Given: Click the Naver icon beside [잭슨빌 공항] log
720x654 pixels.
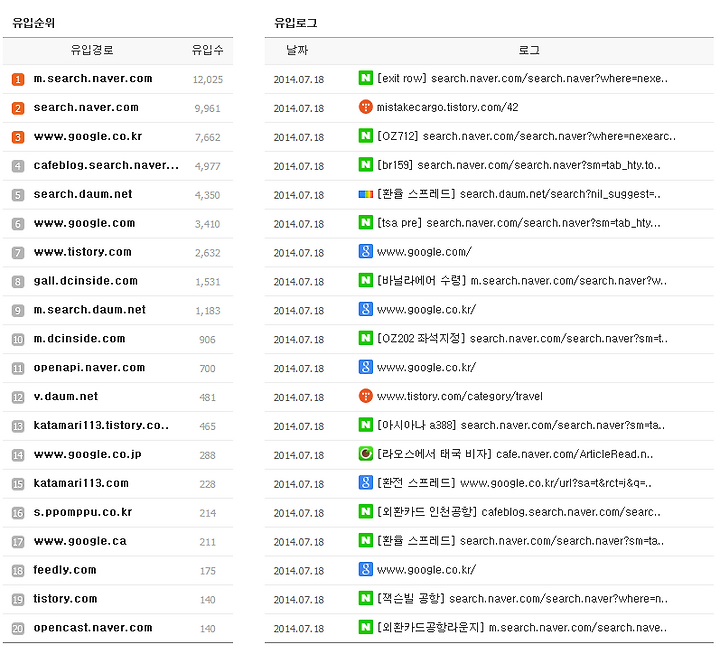Looking at the screenshot, I should point(366,599).
